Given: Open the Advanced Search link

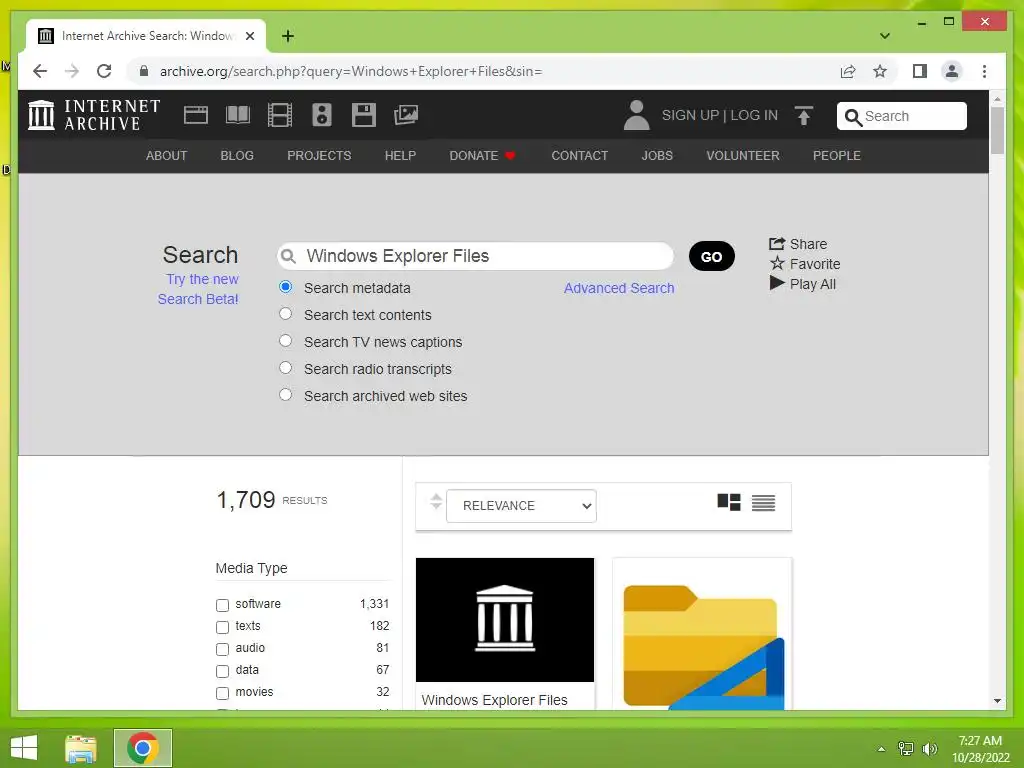Looking at the screenshot, I should pos(619,288).
